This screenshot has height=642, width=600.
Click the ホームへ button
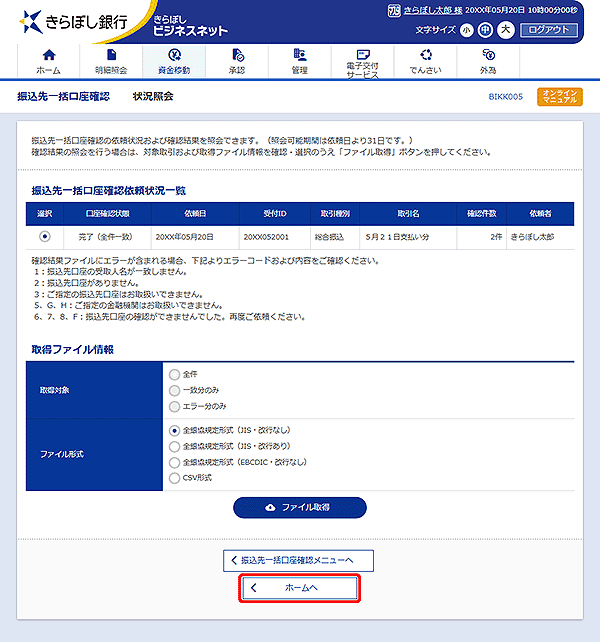299,588
